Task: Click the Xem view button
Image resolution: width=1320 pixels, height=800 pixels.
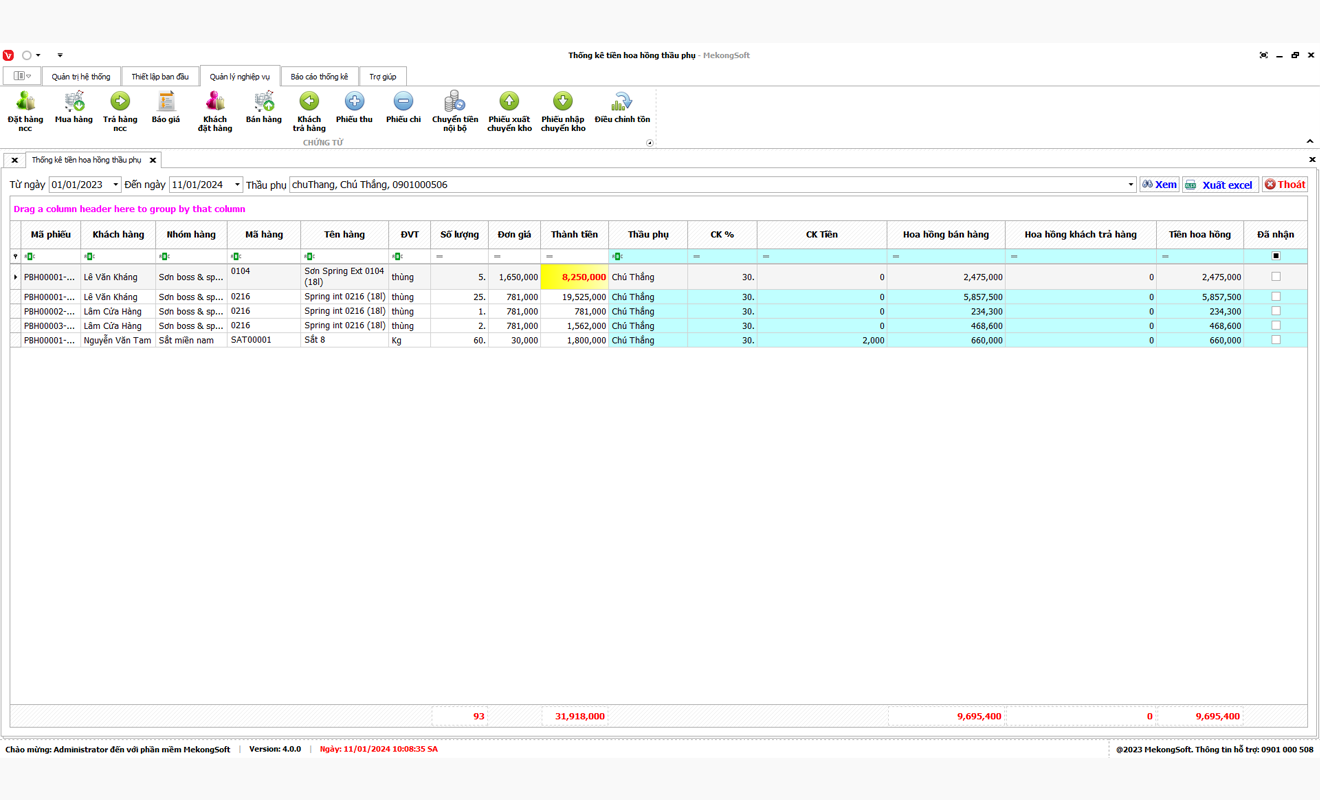Action: (x=1159, y=185)
